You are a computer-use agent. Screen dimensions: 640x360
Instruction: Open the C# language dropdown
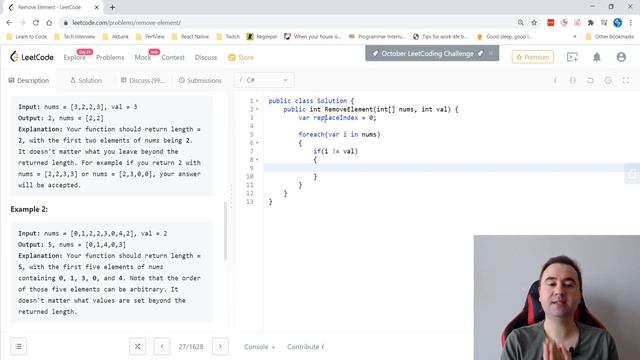[264, 80]
